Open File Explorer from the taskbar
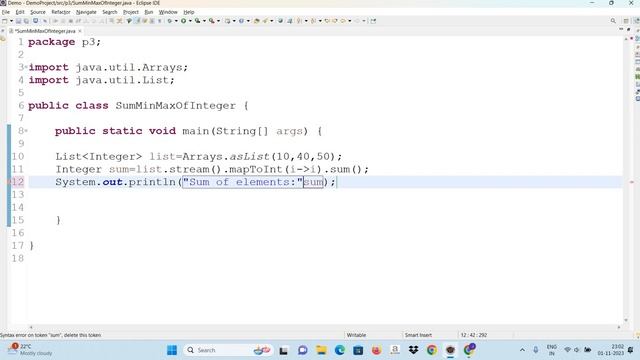Image resolution: width=640 pixels, height=360 pixels. (321, 350)
